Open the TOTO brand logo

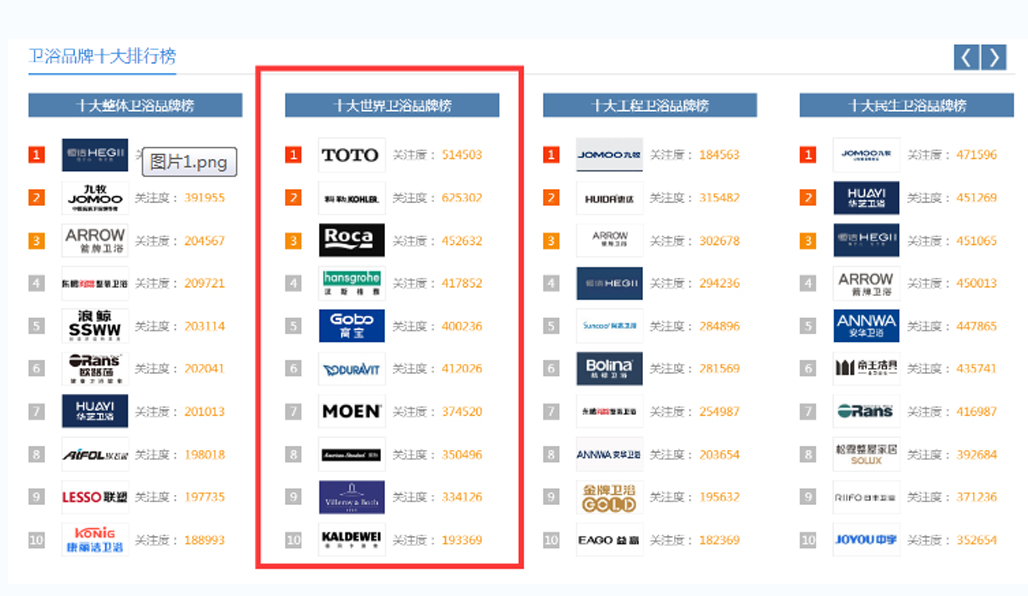(x=351, y=155)
